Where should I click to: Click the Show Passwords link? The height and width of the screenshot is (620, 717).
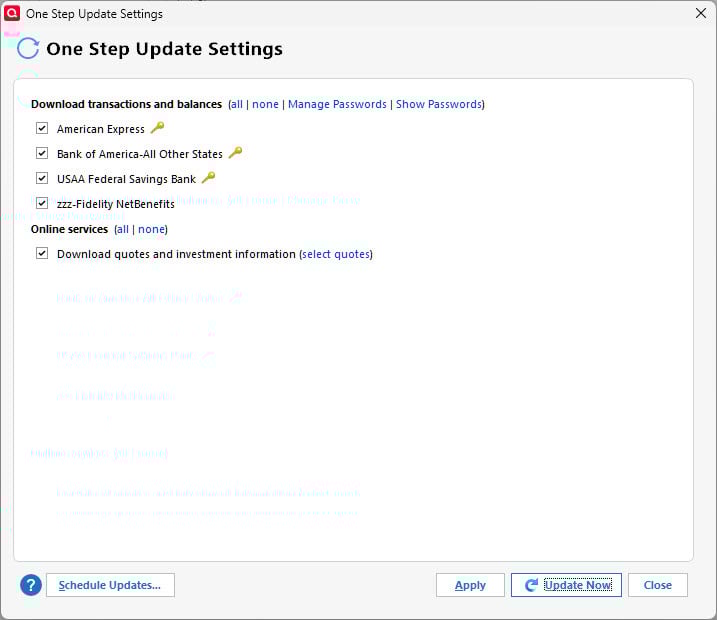[x=439, y=104]
